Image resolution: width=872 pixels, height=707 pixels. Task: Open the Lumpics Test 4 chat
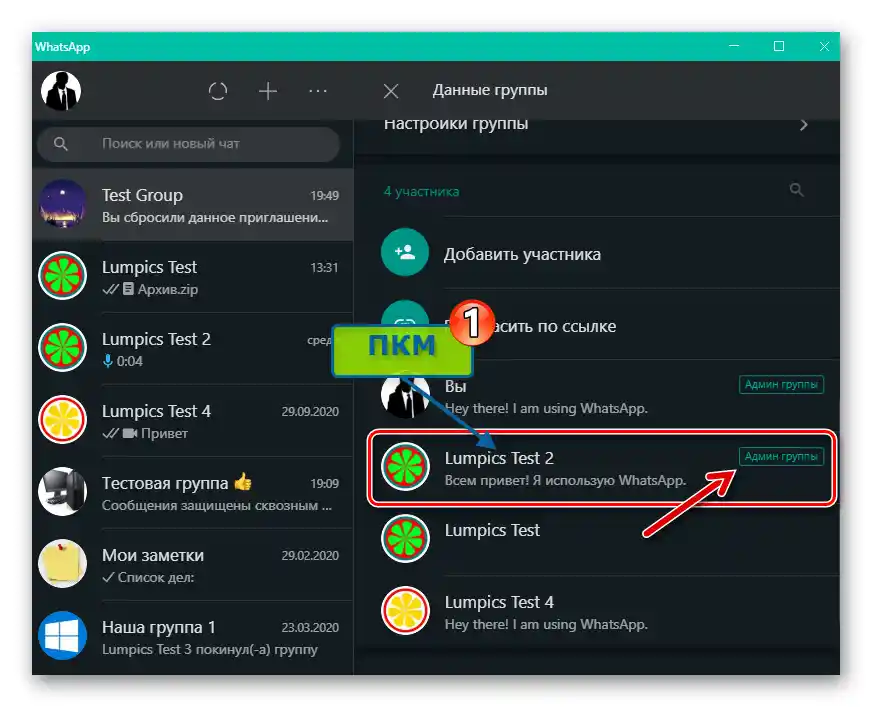tap(193, 421)
